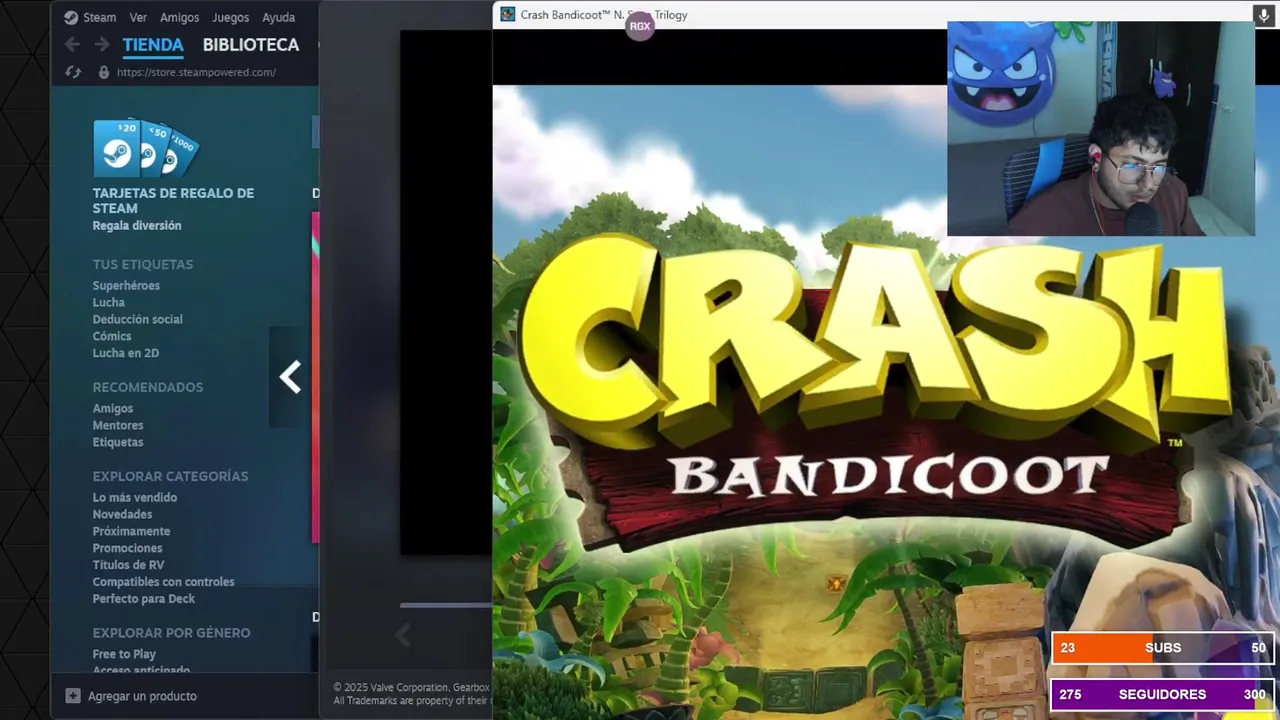This screenshot has height=720, width=1280.
Task: Open the Novedades category
Action: pos(123,514)
